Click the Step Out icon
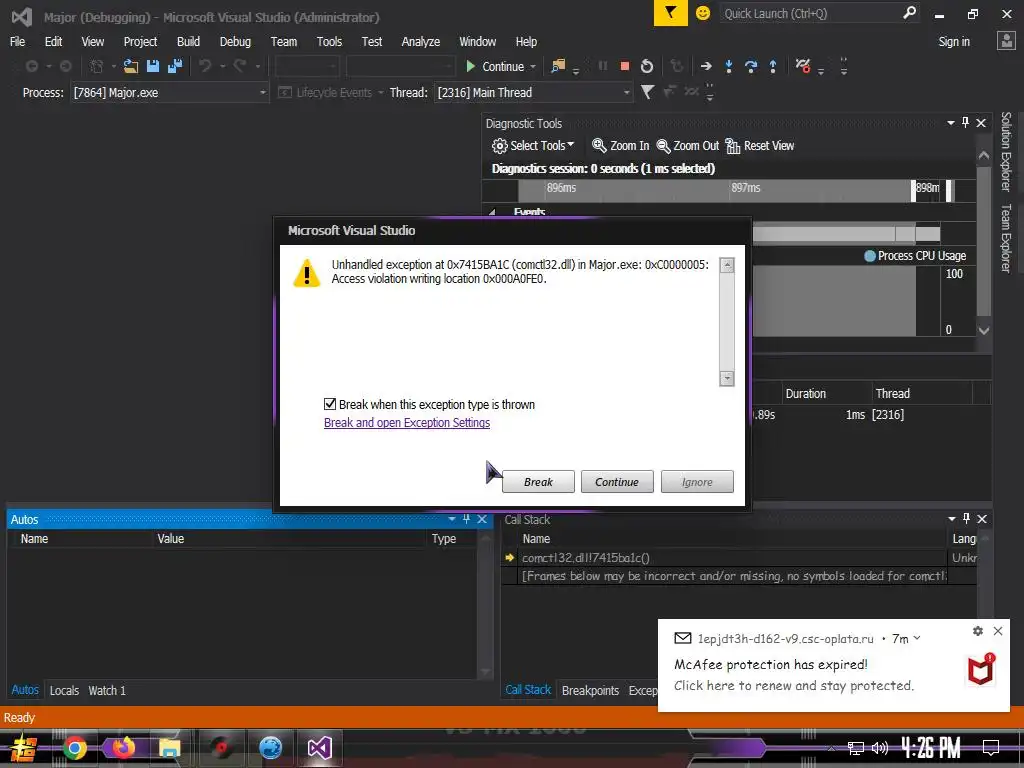The width and height of the screenshot is (1024, 768). click(x=773, y=66)
